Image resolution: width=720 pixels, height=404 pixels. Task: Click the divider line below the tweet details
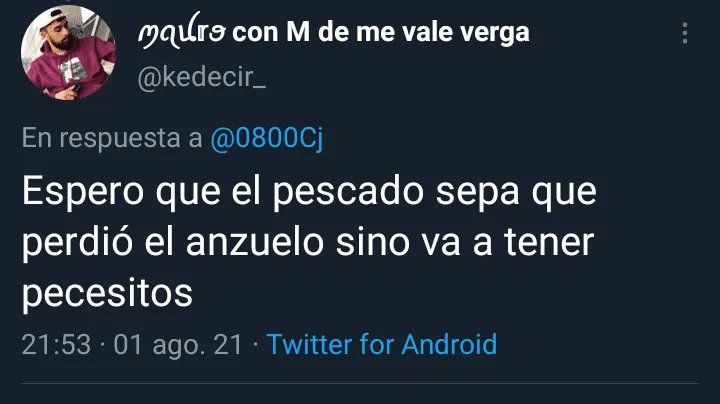(x=360, y=382)
